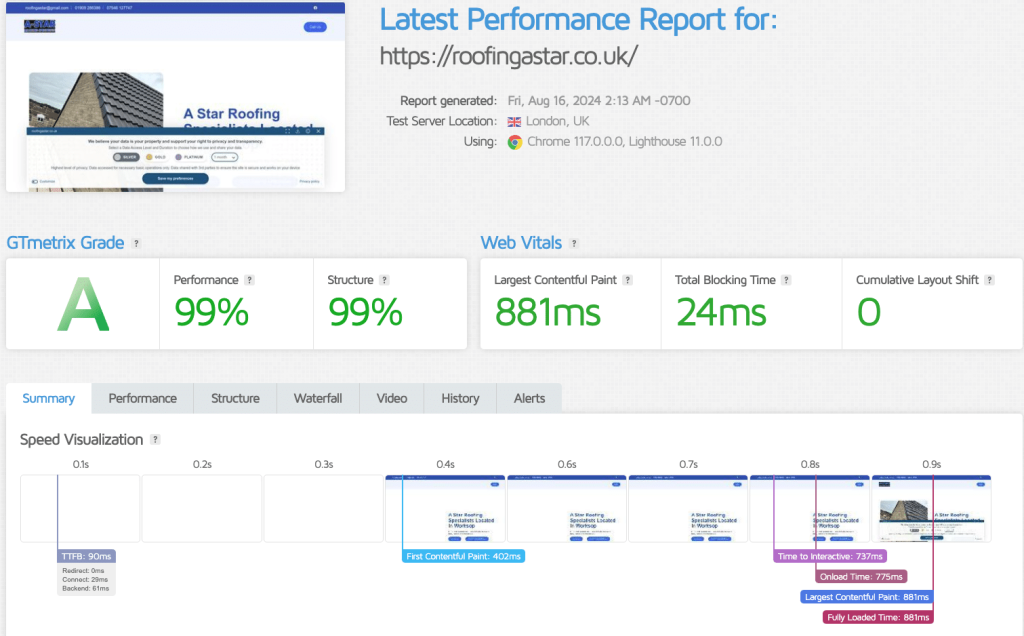Click Largest Contentful Paint: 881ms timeline label
1024x636 pixels.
pos(867,597)
